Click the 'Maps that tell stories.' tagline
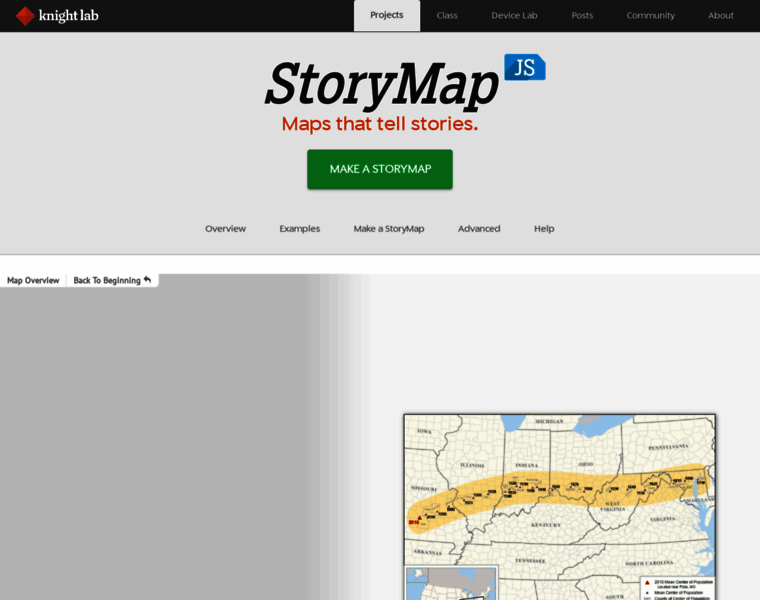The width and height of the screenshot is (760, 600). pyautogui.click(x=380, y=124)
